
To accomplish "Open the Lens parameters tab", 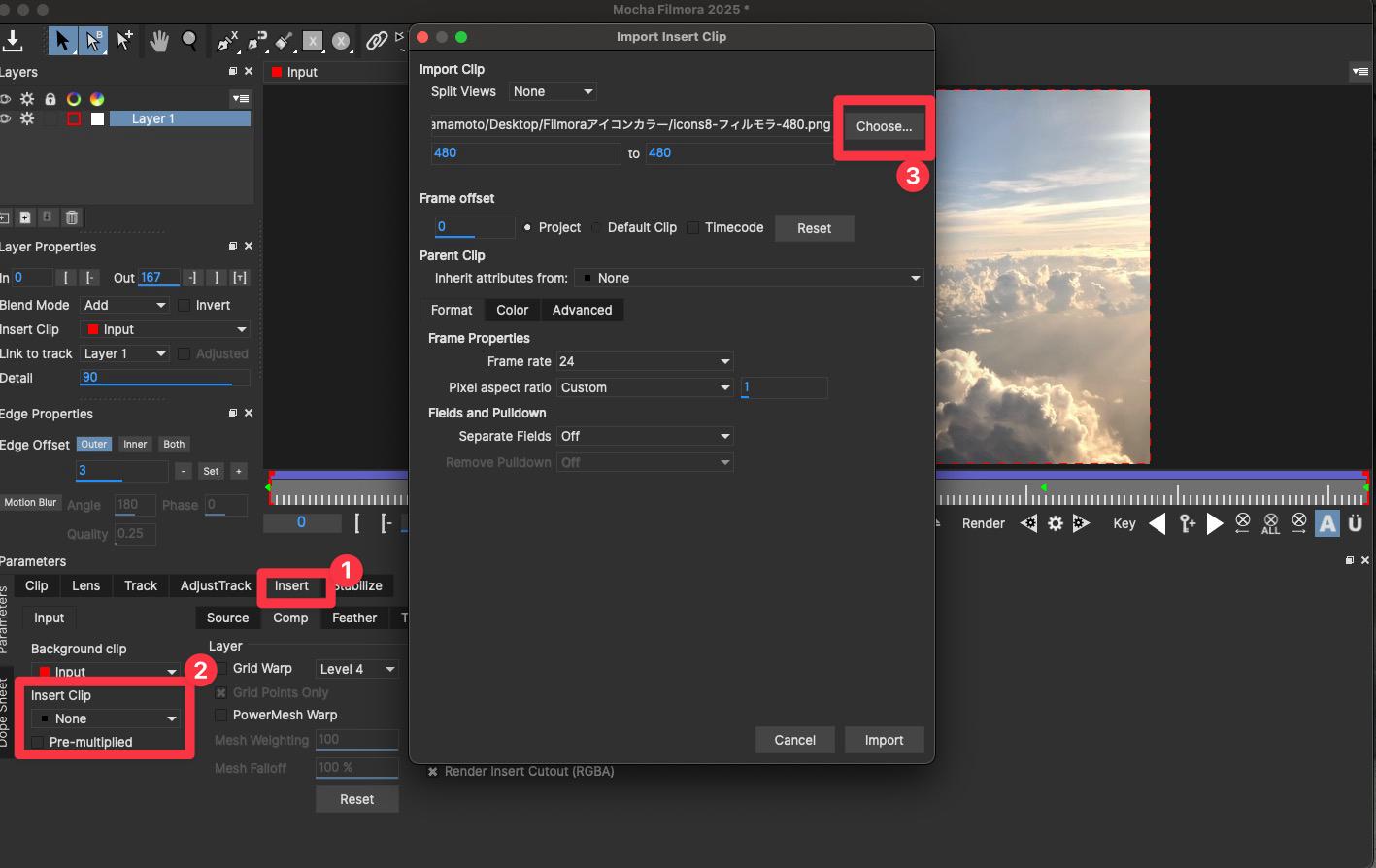I will click(x=85, y=585).
